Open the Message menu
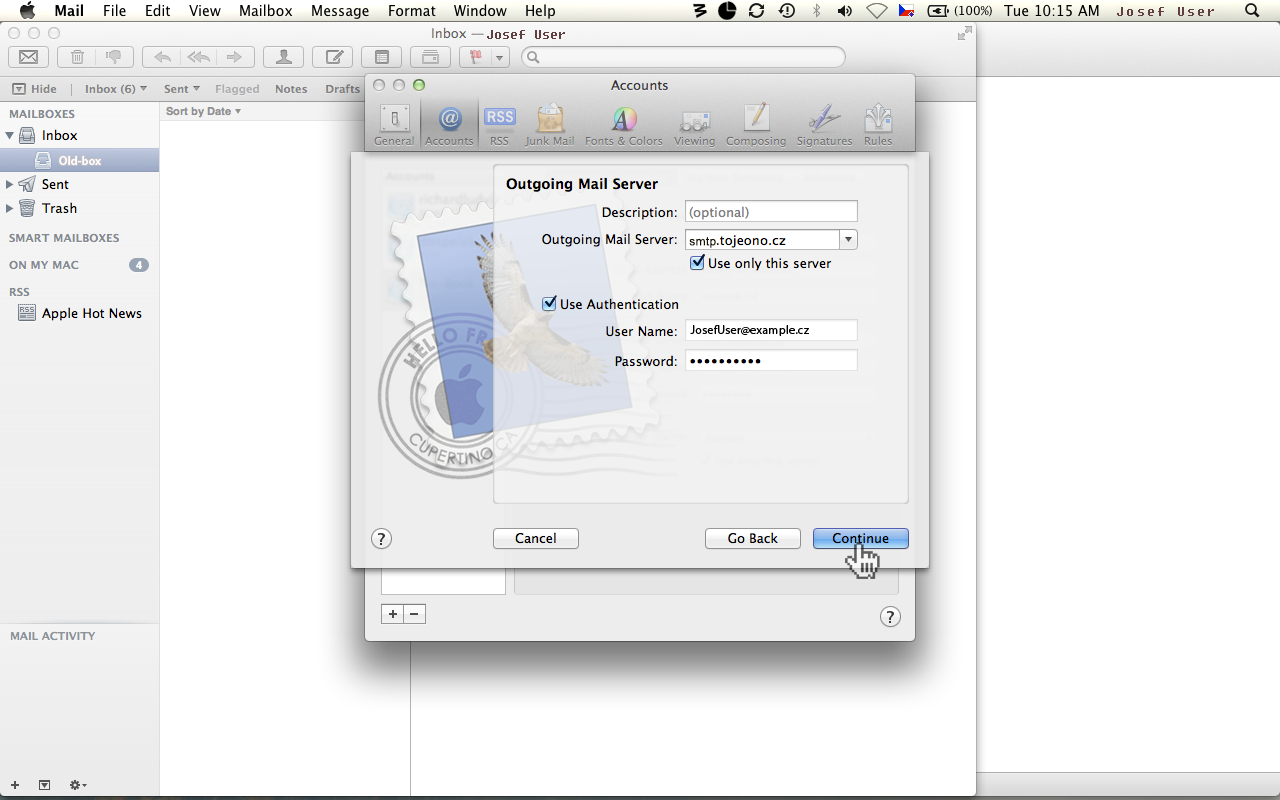The width and height of the screenshot is (1280, 800). tap(340, 11)
